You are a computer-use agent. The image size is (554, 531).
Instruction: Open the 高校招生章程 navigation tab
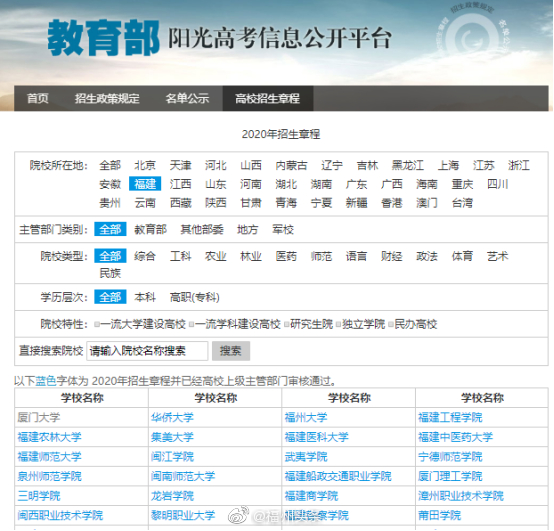[267, 98]
